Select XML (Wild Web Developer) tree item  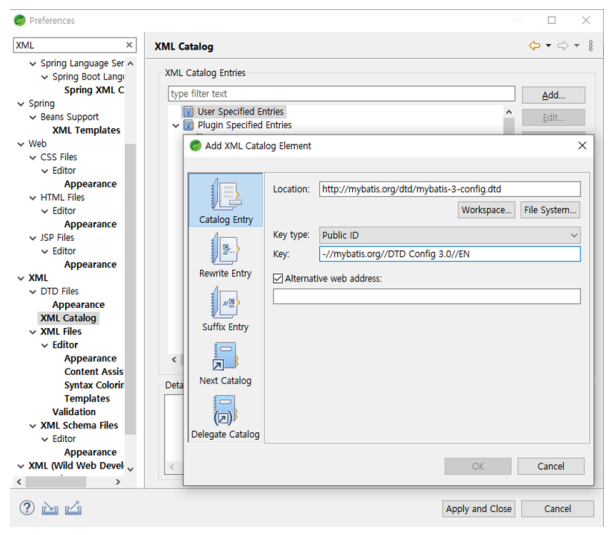tap(76, 466)
